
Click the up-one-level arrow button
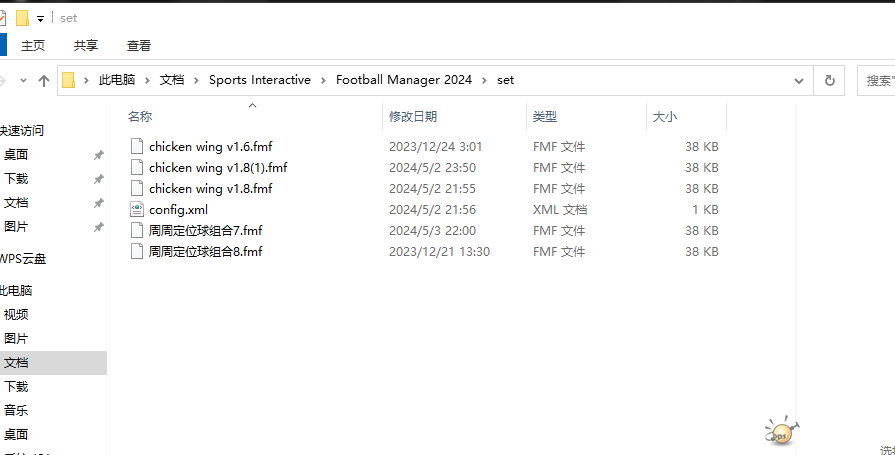44,80
